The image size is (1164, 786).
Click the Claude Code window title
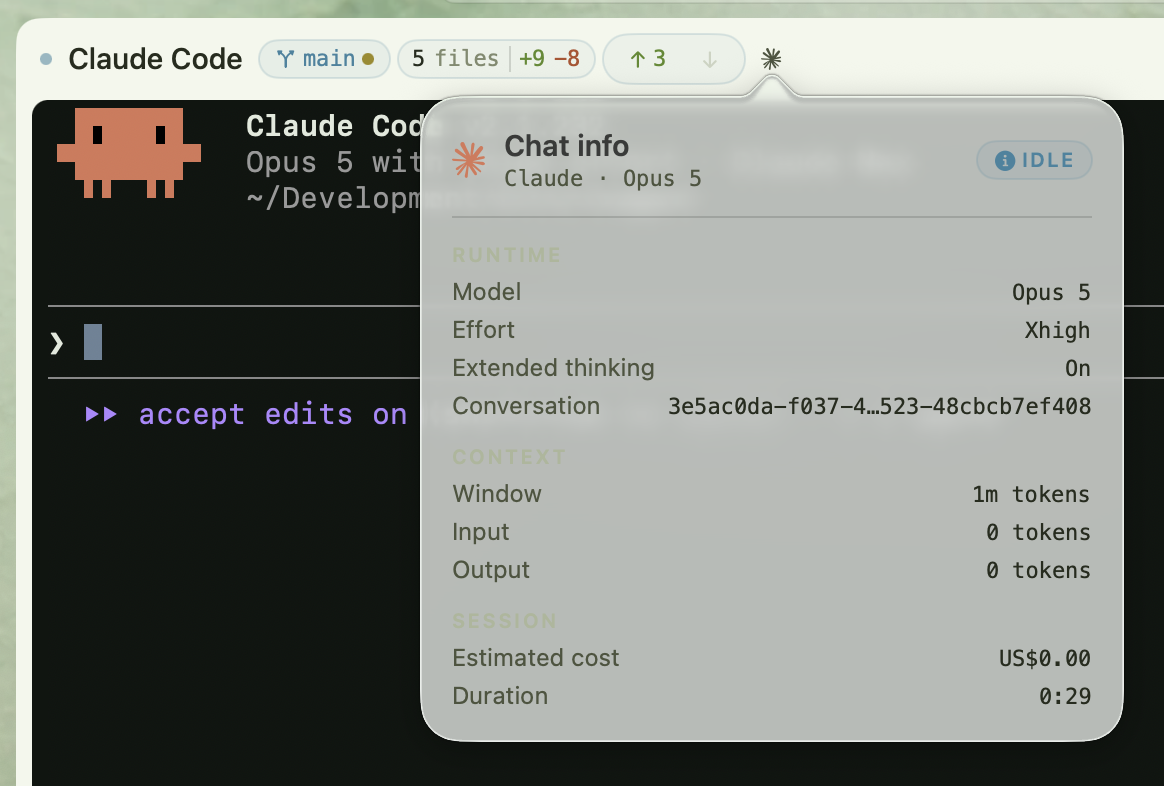155,59
